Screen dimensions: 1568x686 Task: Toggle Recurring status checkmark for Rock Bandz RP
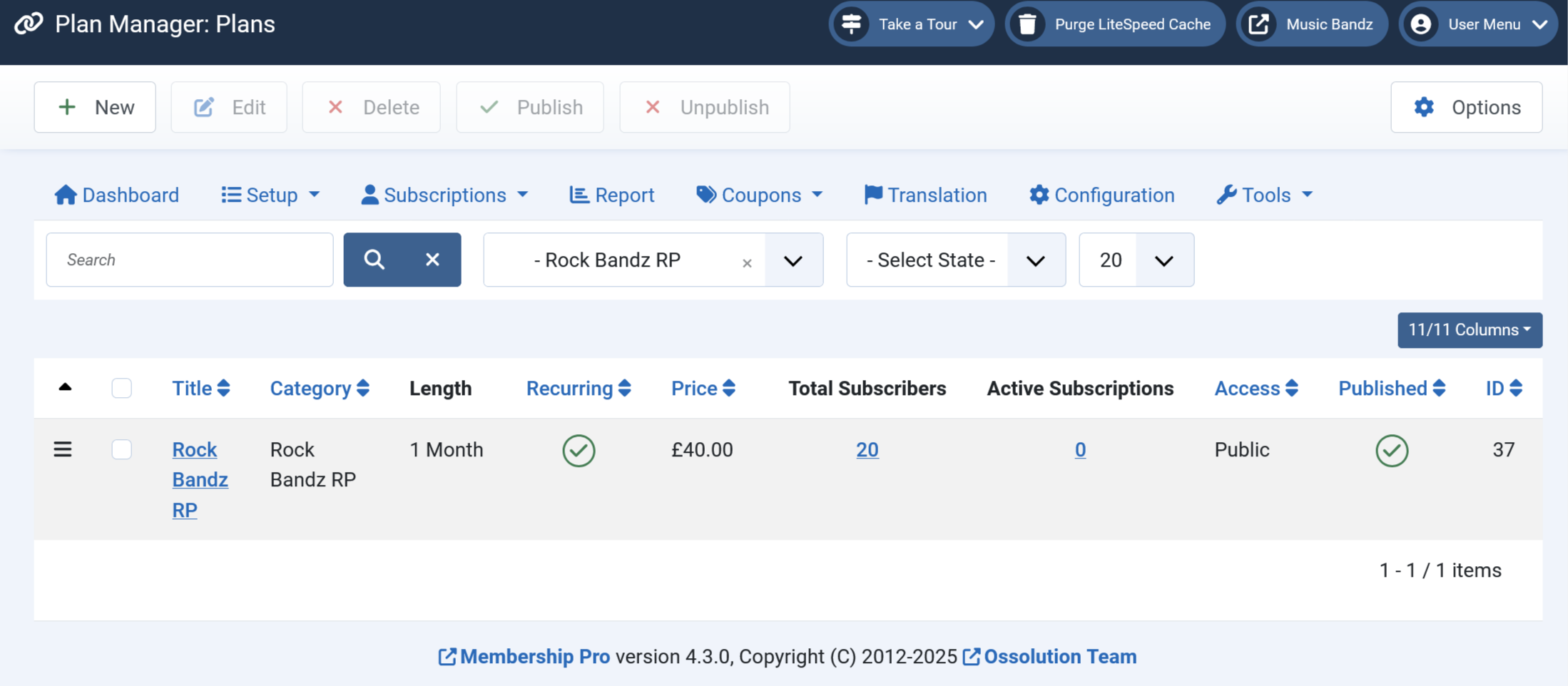[x=579, y=451]
